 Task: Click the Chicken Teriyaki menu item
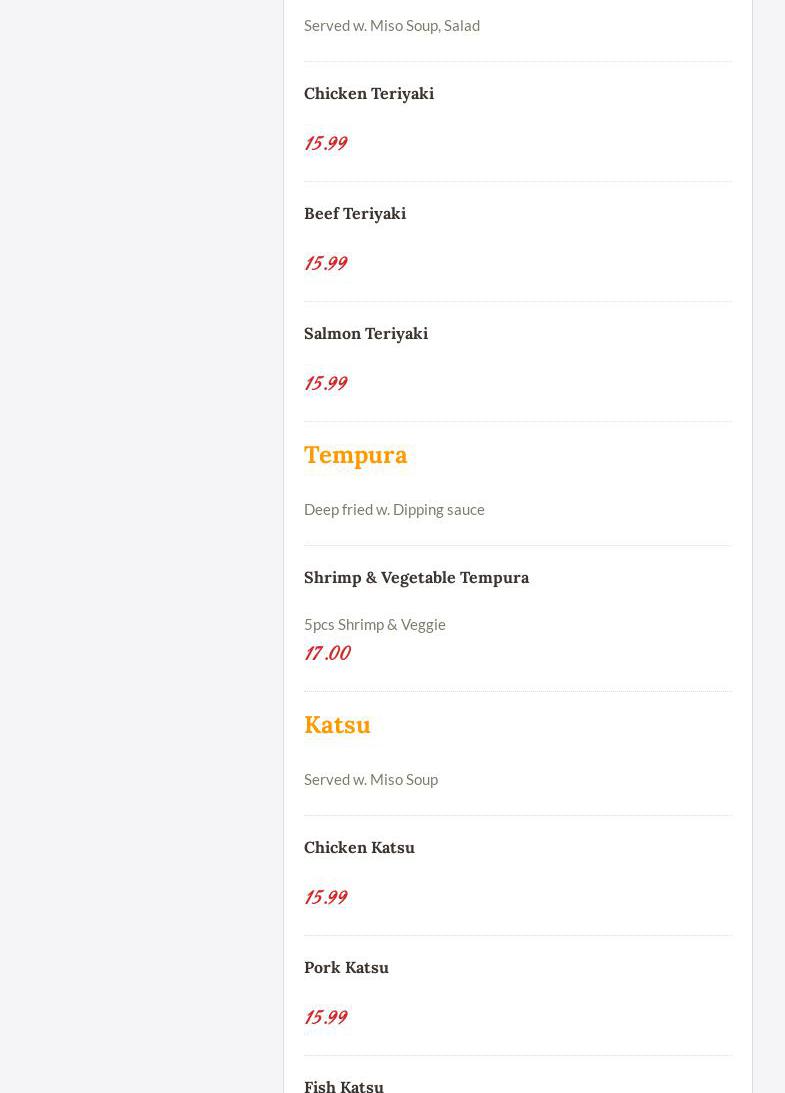coord(368,93)
